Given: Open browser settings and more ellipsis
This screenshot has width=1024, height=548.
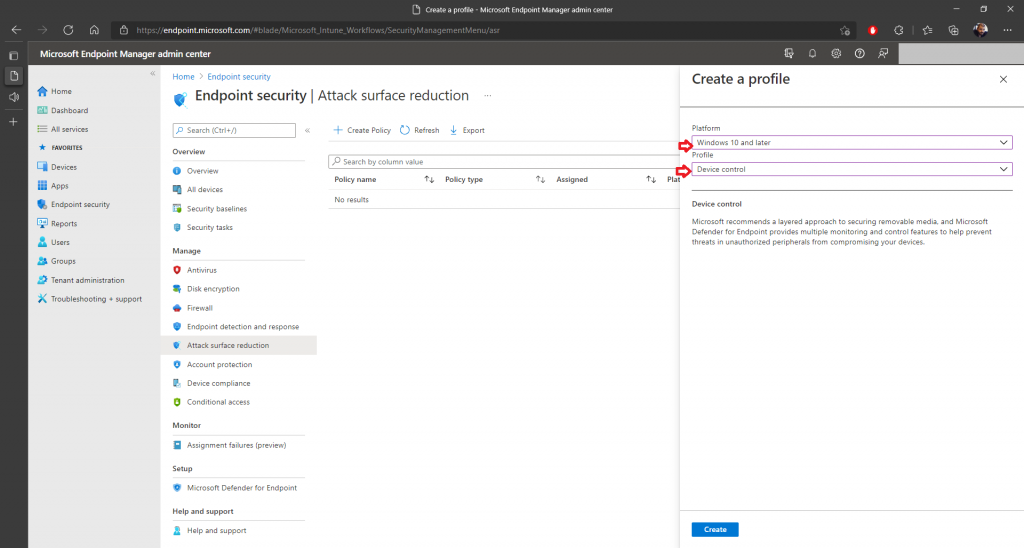Looking at the screenshot, I should coord(1008,30).
